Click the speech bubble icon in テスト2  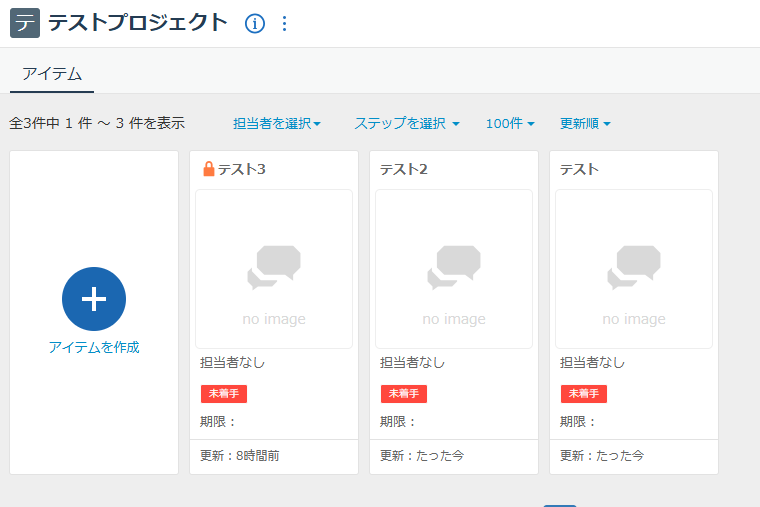tap(454, 267)
